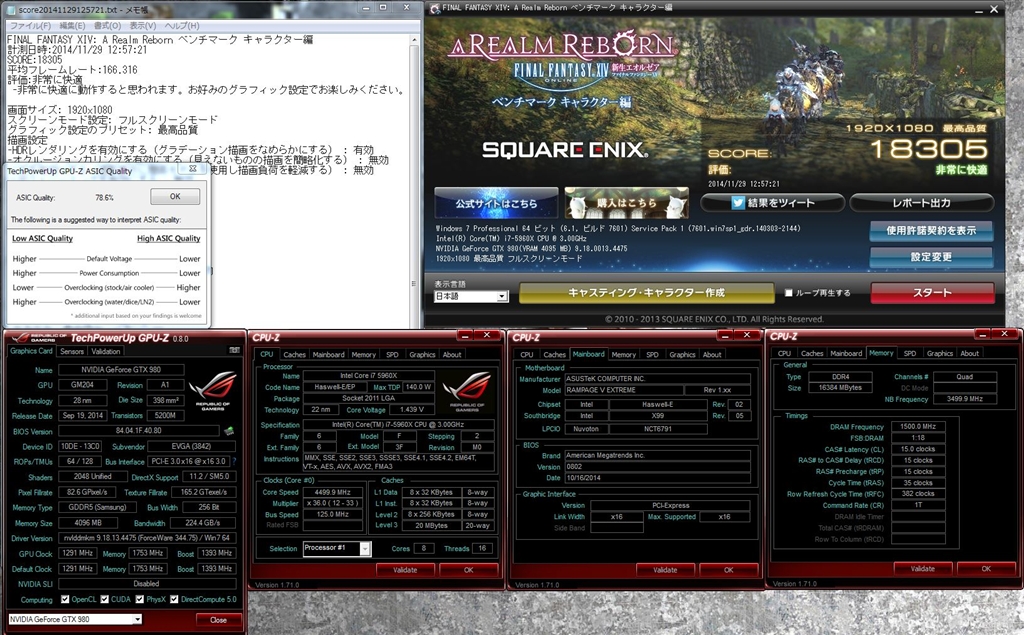Enable the loop playback checkbox
The height and width of the screenshot is (635, 1024).
(788, 293)
